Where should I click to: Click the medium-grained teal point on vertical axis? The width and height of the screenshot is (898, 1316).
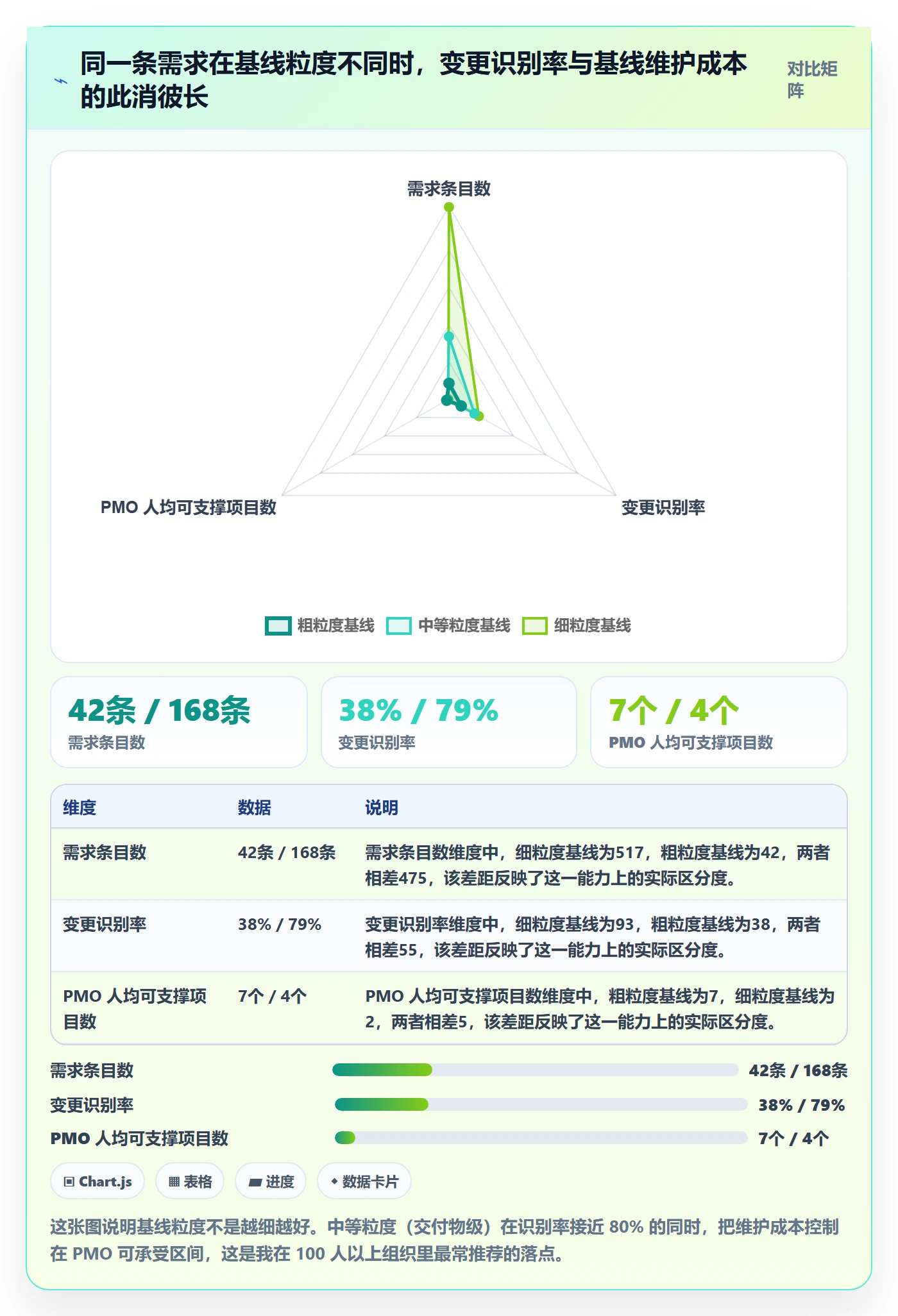449,337
